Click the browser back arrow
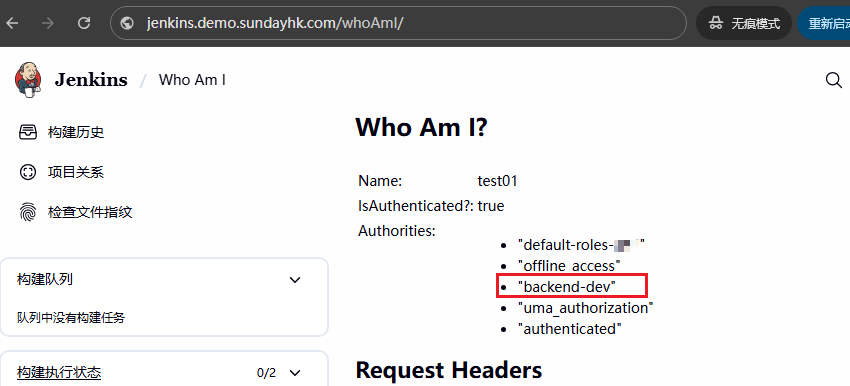 (x=12, y=23)
